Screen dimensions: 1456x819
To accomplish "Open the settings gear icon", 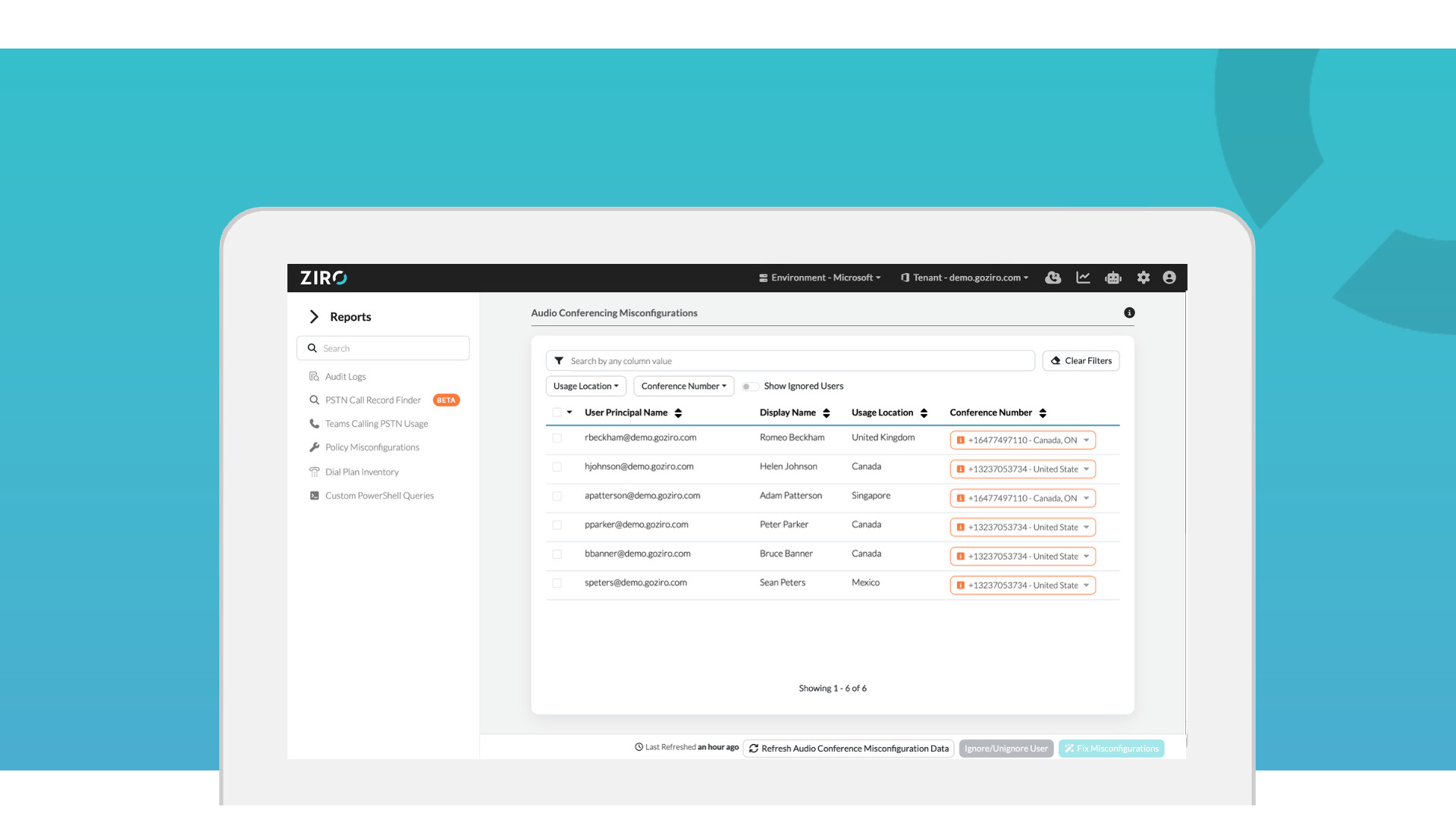I will click(x=1144, y=278).
